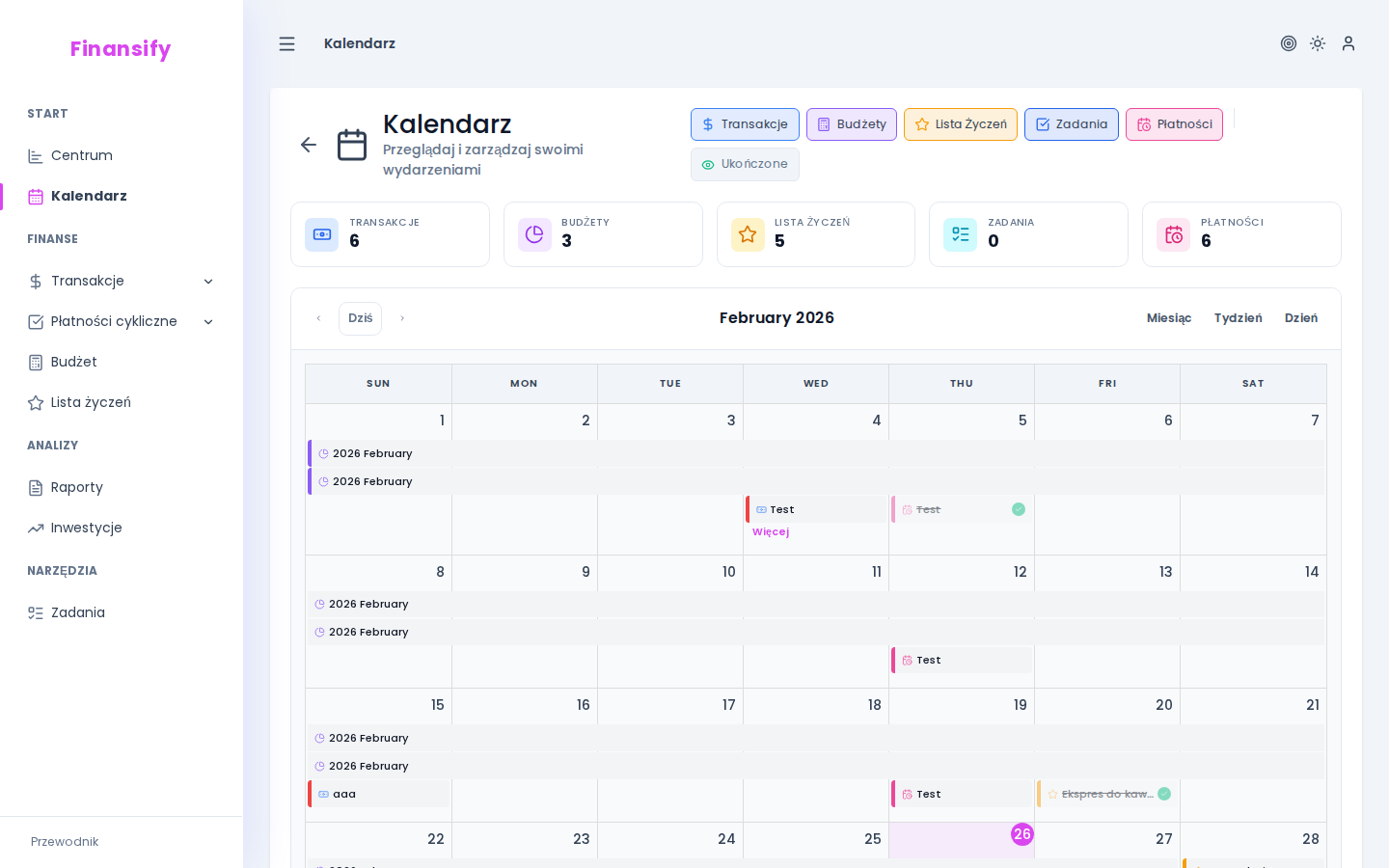This screenshot has width=1389, height=868.
Task: Click the Lista Życzeń star card icon
Action: 748,234
